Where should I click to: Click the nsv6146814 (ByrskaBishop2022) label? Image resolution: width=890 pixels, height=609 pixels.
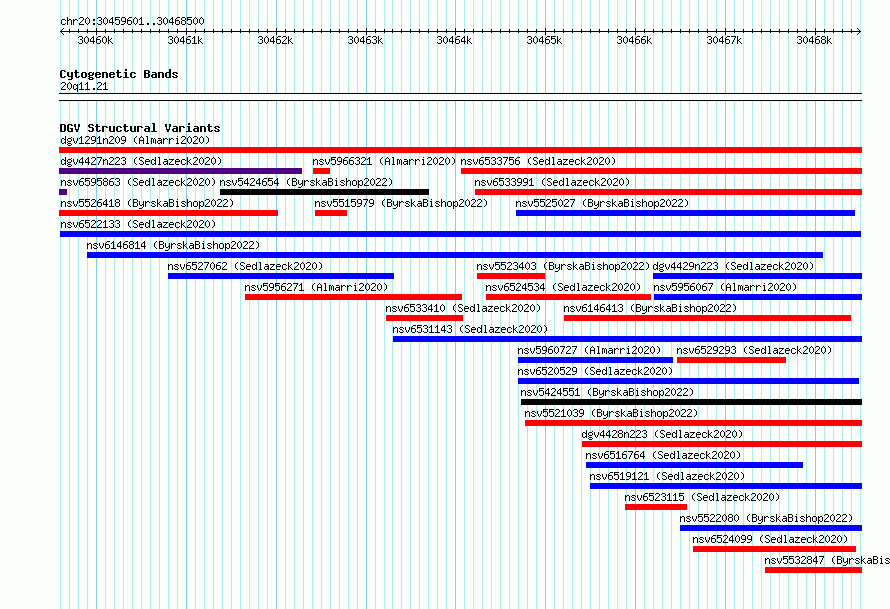coord(173,245)
